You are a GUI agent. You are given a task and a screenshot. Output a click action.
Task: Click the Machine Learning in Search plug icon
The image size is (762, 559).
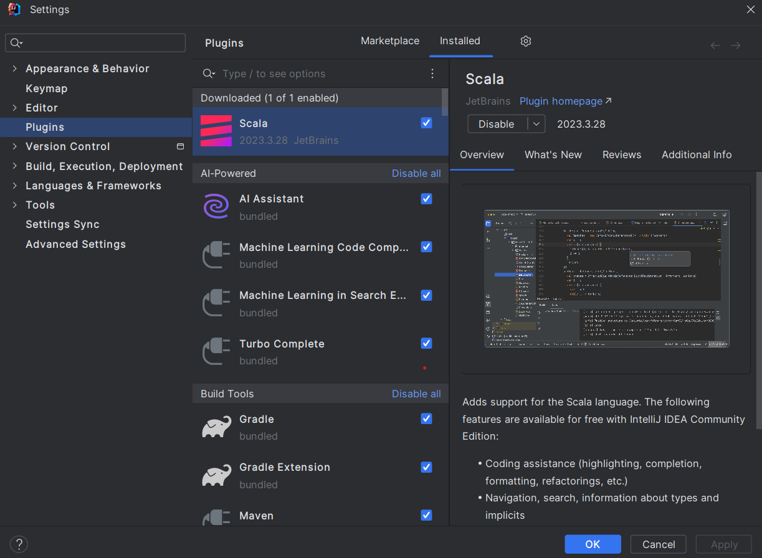pyautogui.click(x=216, y=303)
